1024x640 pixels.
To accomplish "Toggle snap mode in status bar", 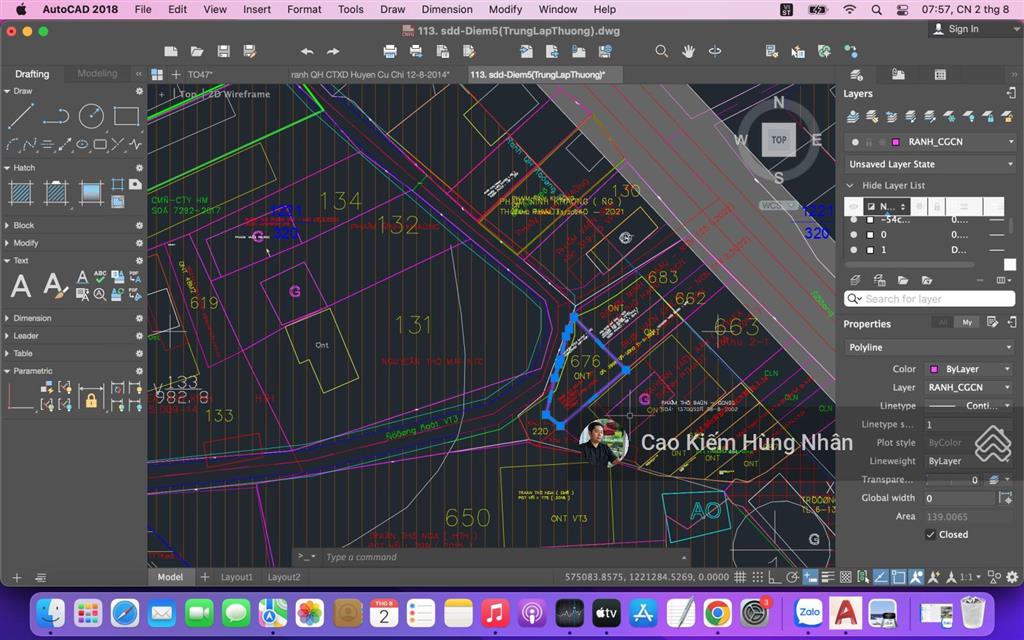I will click(758, 577).
